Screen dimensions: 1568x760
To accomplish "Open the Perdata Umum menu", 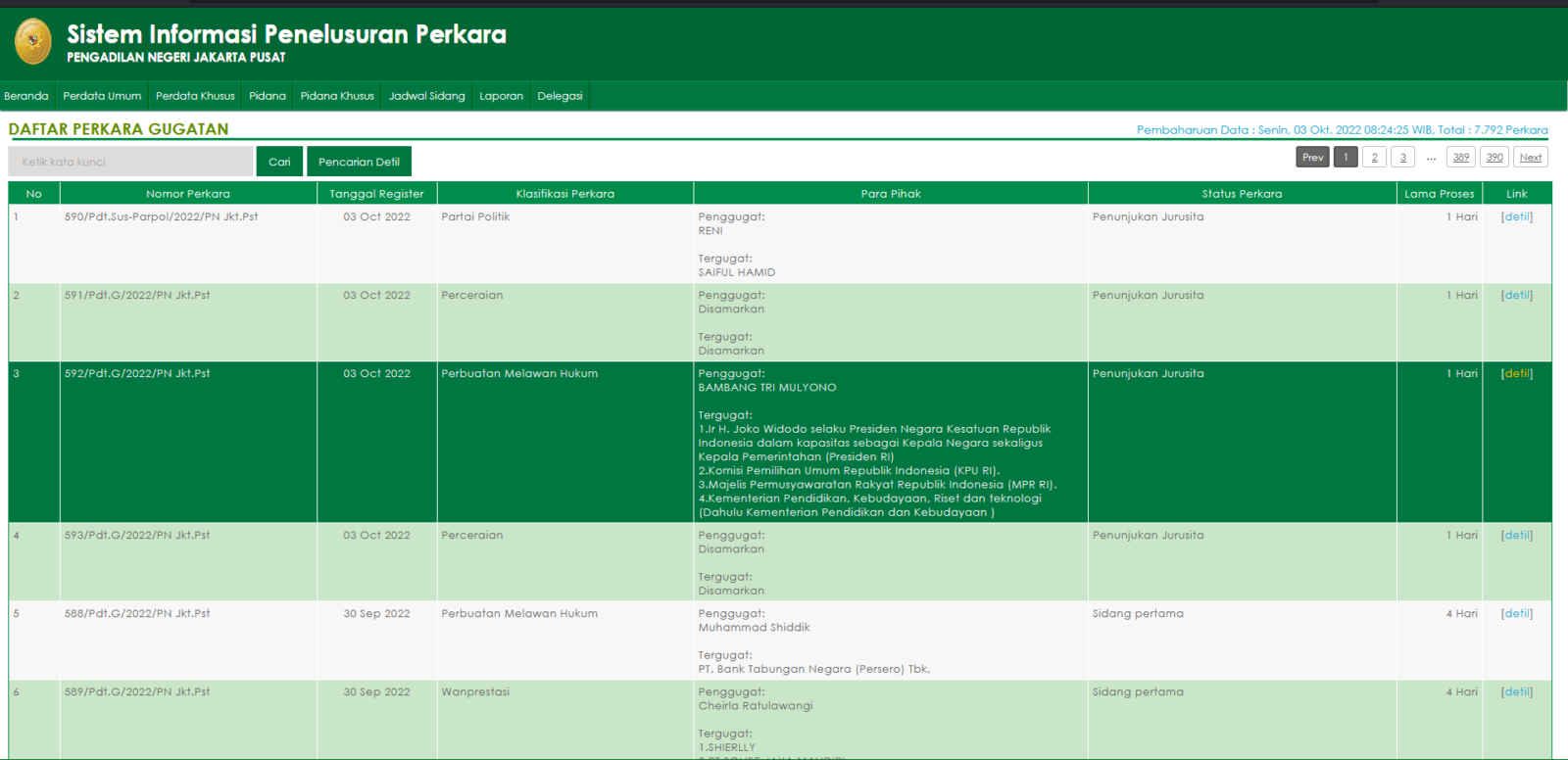I will point(102,96).
